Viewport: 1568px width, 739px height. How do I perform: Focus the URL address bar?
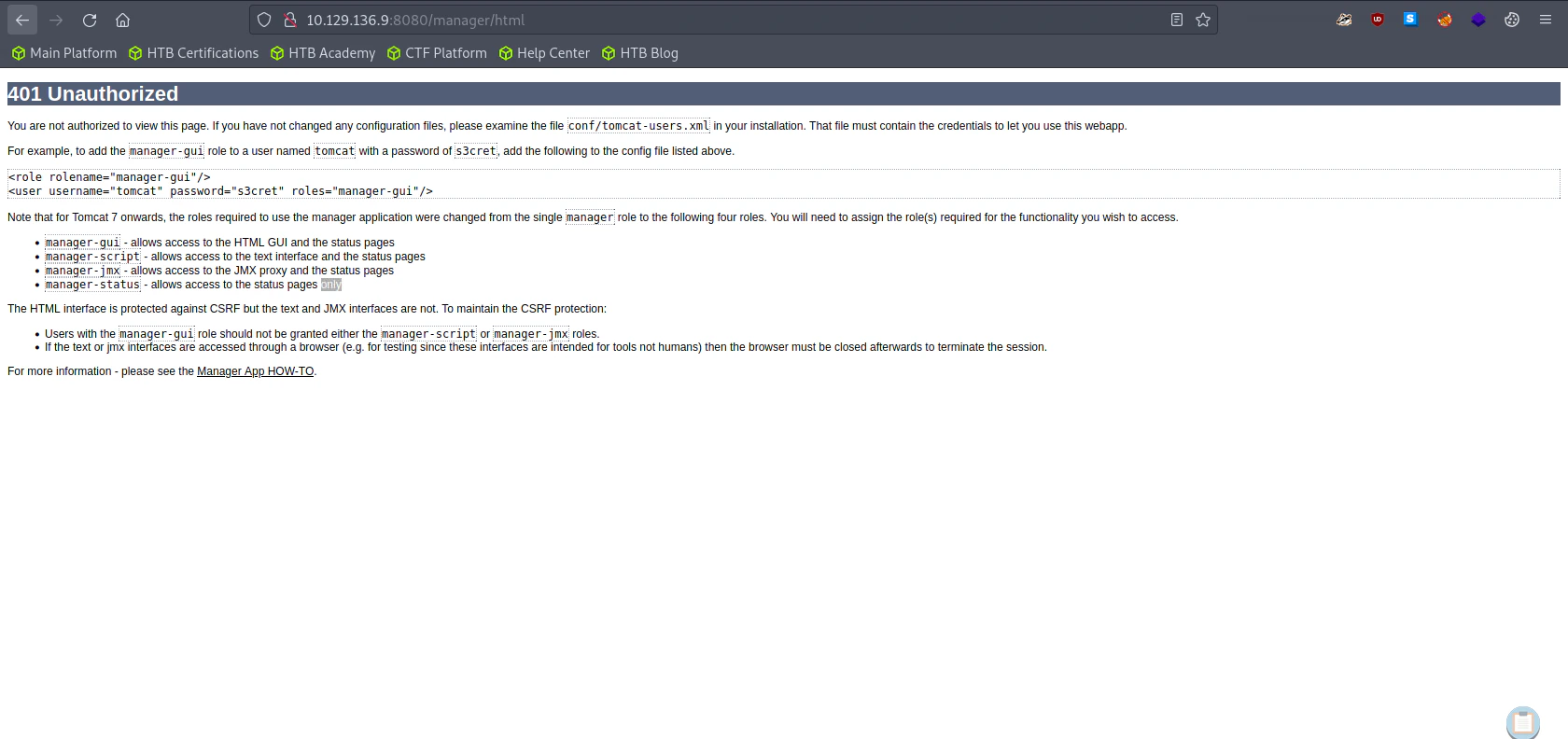[x=733, y=20]
